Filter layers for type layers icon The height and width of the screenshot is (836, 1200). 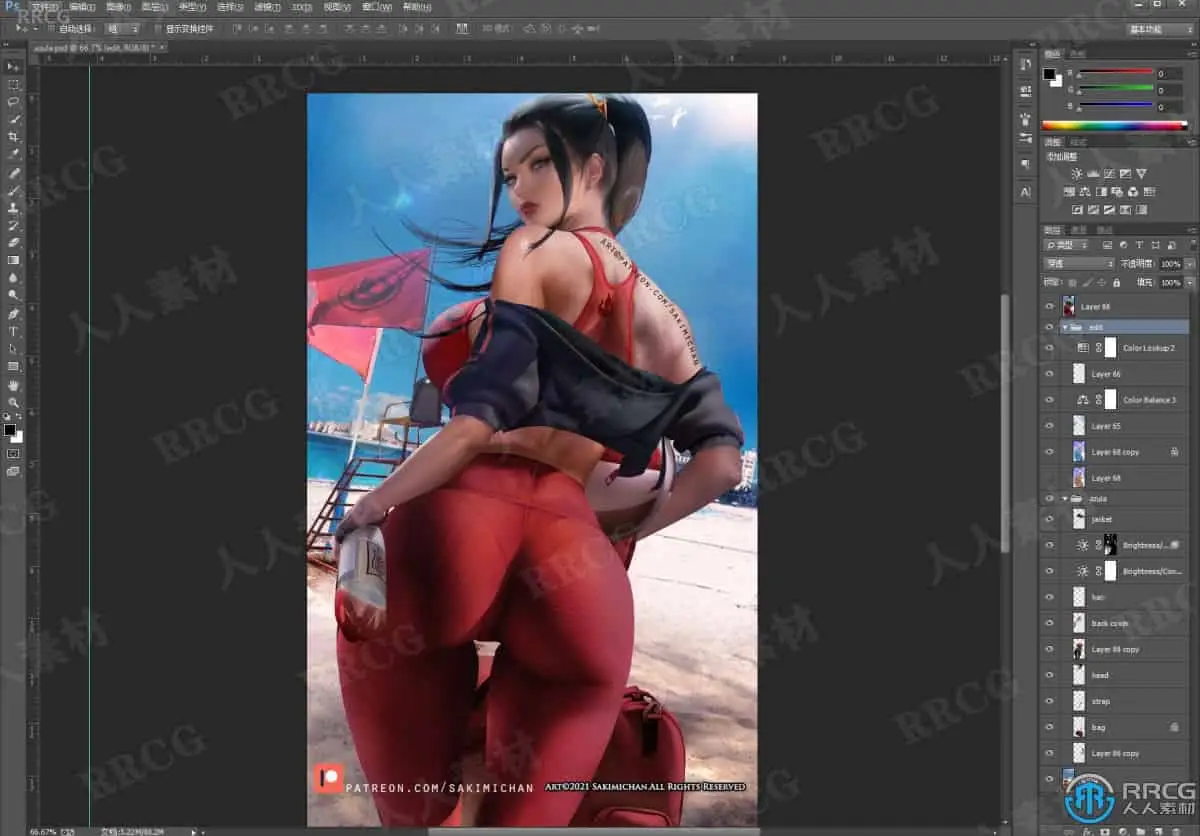1140,245
